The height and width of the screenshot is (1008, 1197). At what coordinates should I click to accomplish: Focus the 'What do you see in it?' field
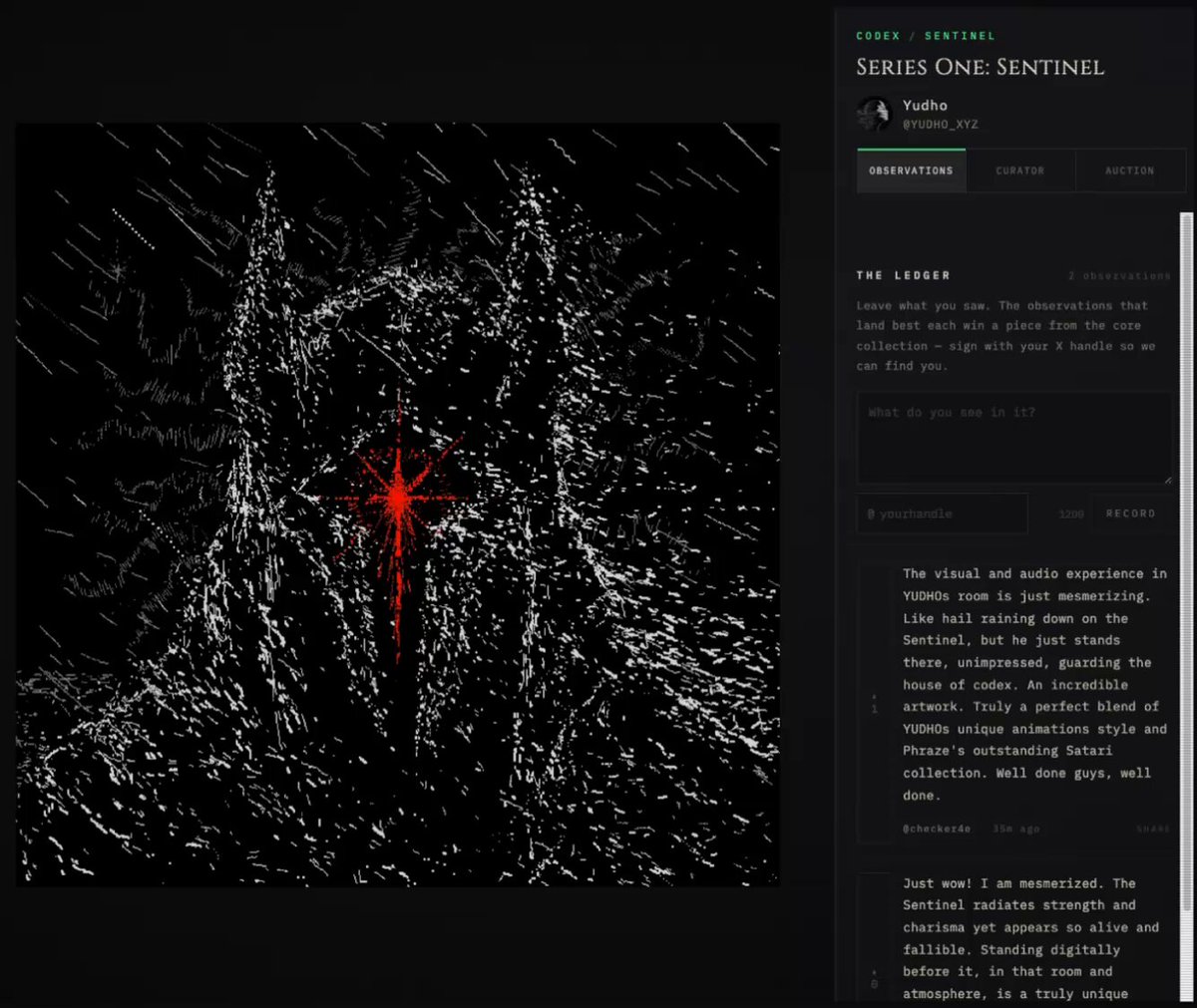point(1014,438)
